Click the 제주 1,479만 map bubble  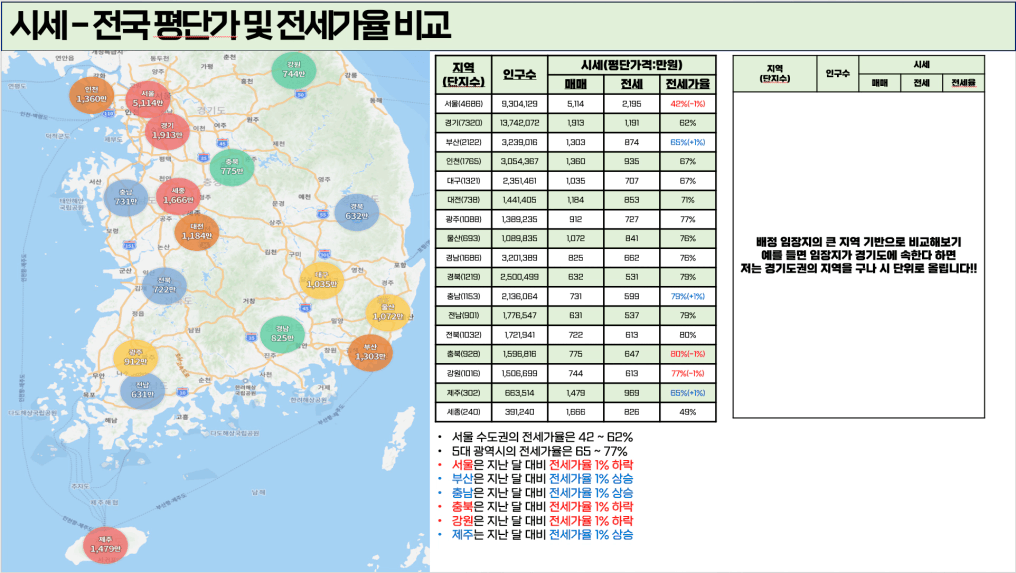106,546
